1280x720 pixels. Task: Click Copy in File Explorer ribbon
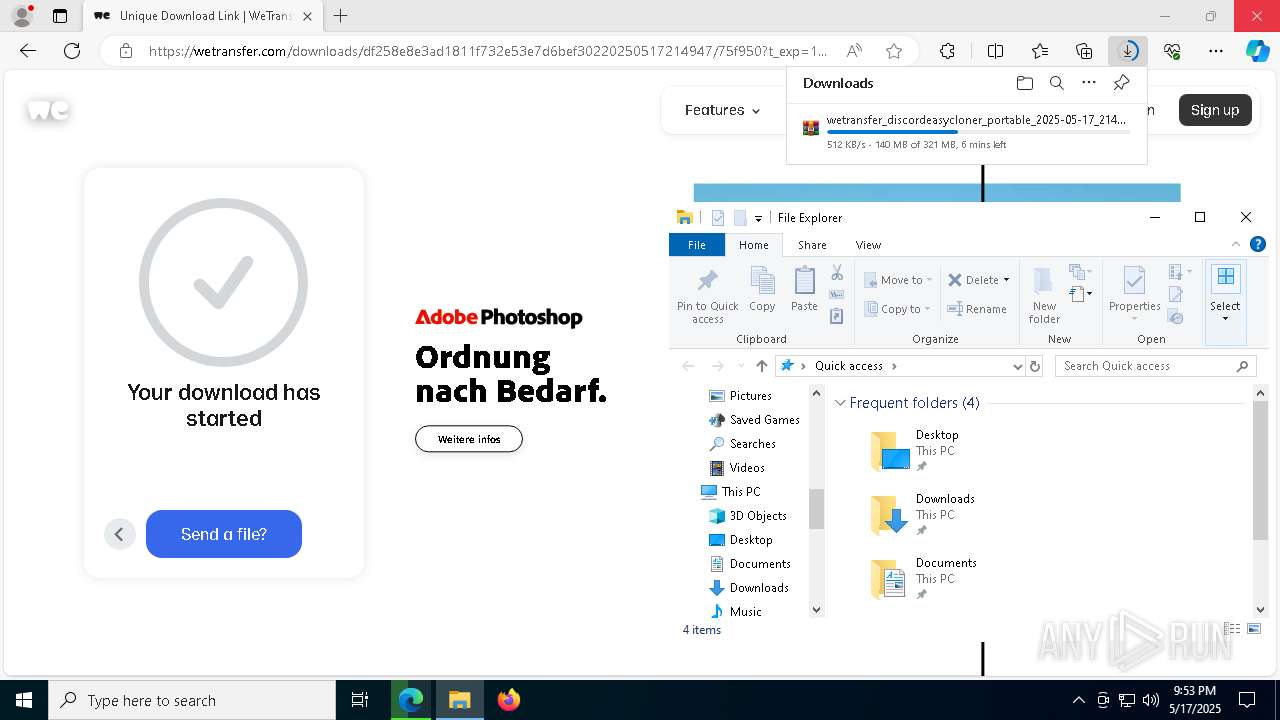762,290
